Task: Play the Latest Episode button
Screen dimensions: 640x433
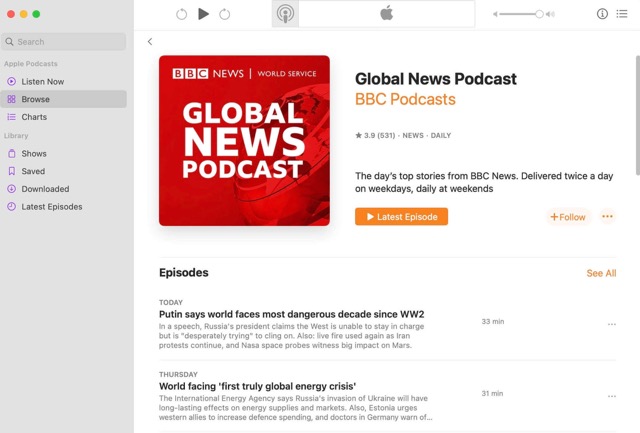Action: [x=401, y=217]
